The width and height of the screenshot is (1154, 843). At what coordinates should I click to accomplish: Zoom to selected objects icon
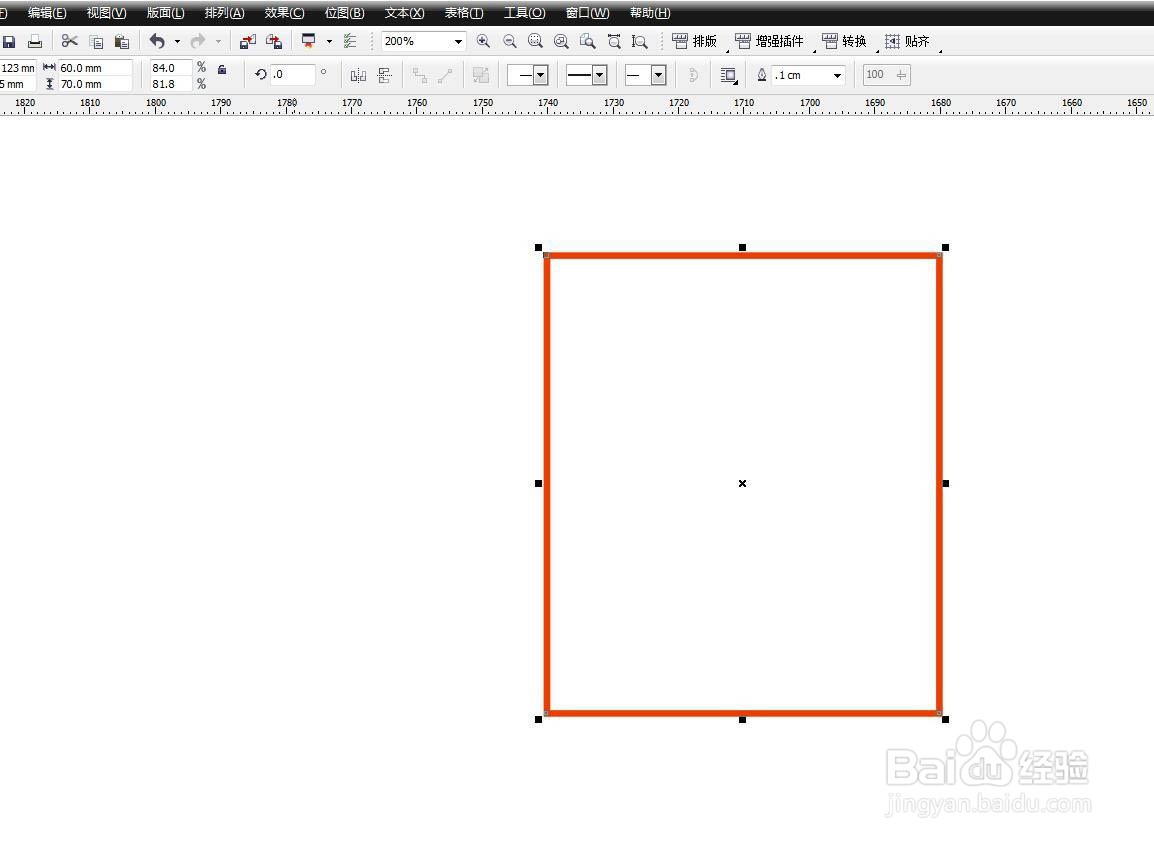click(x=535, y=41)
